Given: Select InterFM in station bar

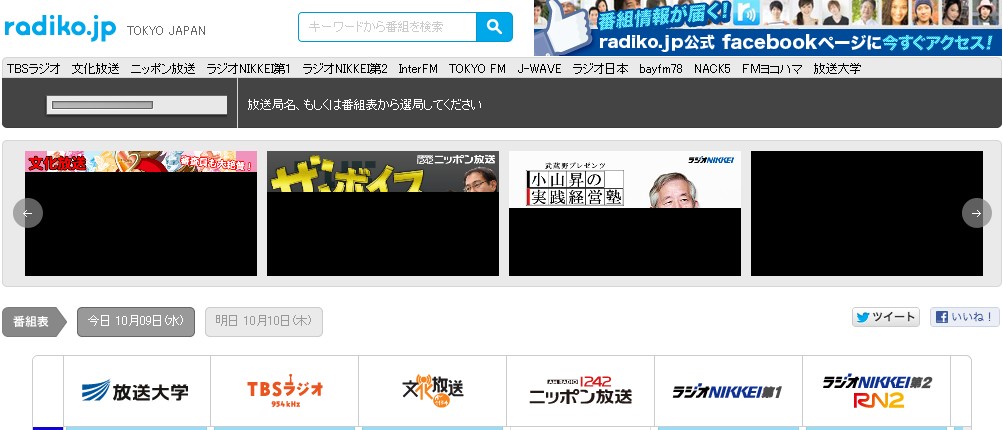Looking at the screenshot, I should pyautogui.click(x=418, y=68).
